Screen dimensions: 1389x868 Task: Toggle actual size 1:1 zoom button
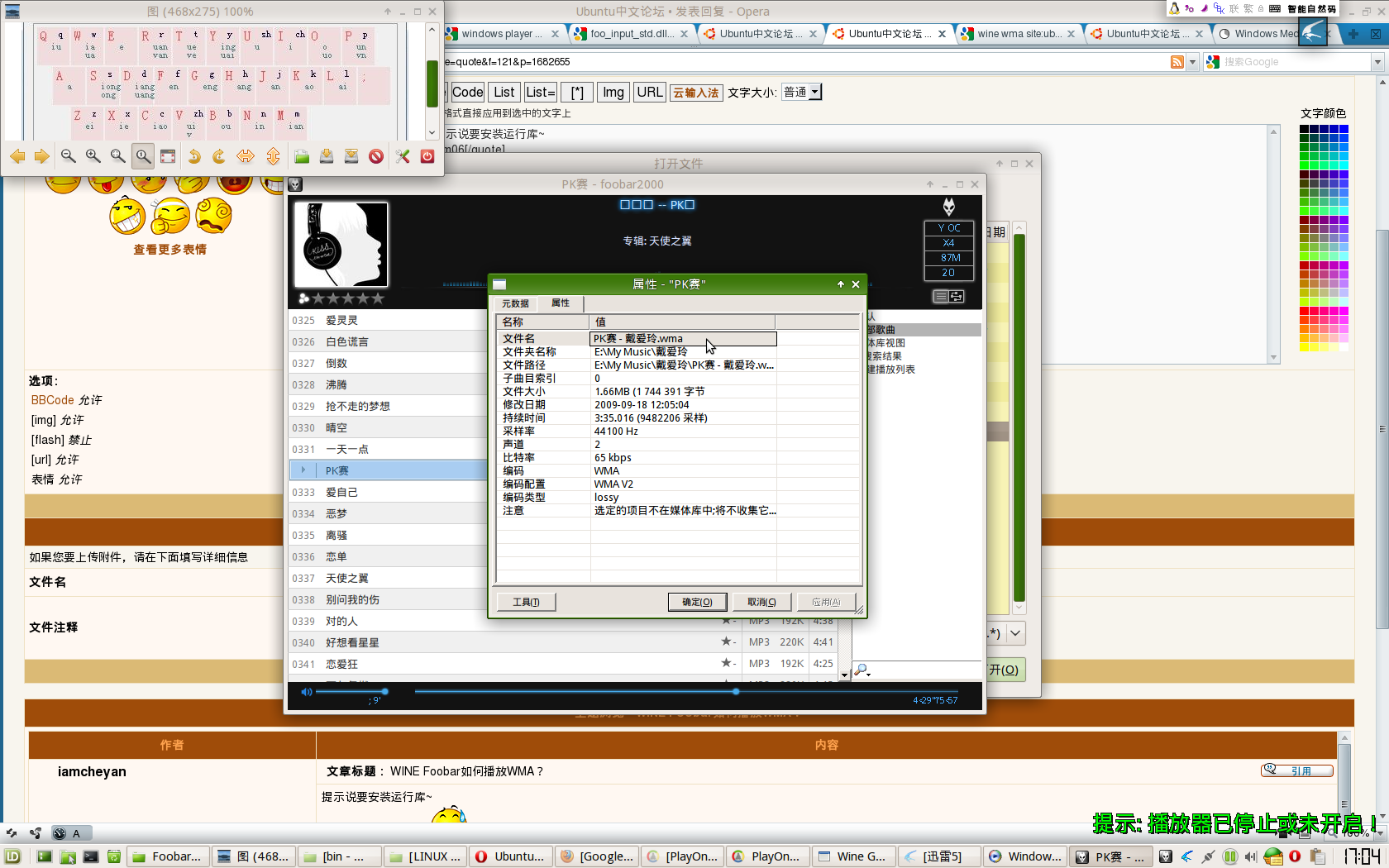143,156
